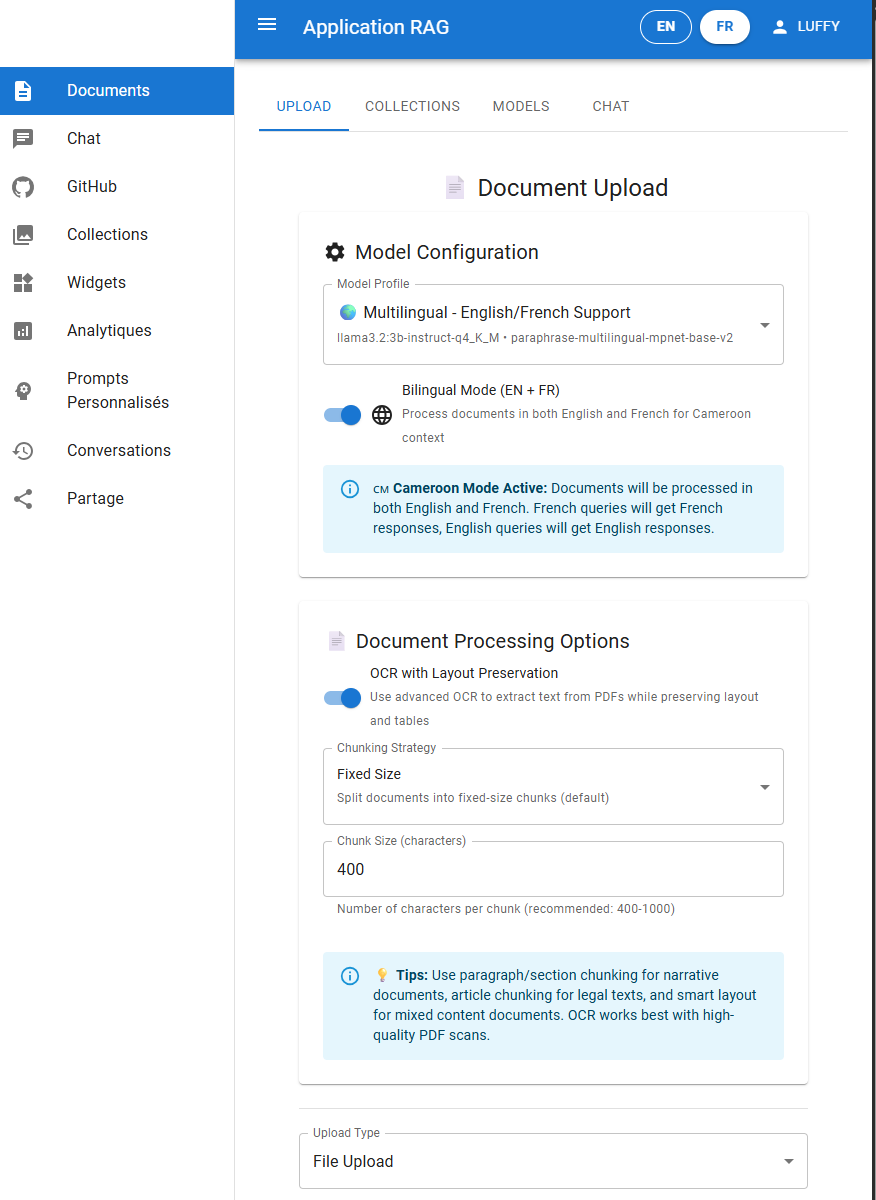Viewport: 876px width, 1200px height.
Task: Click the Documents page icon in sidebar
Action: click(23, 91)
